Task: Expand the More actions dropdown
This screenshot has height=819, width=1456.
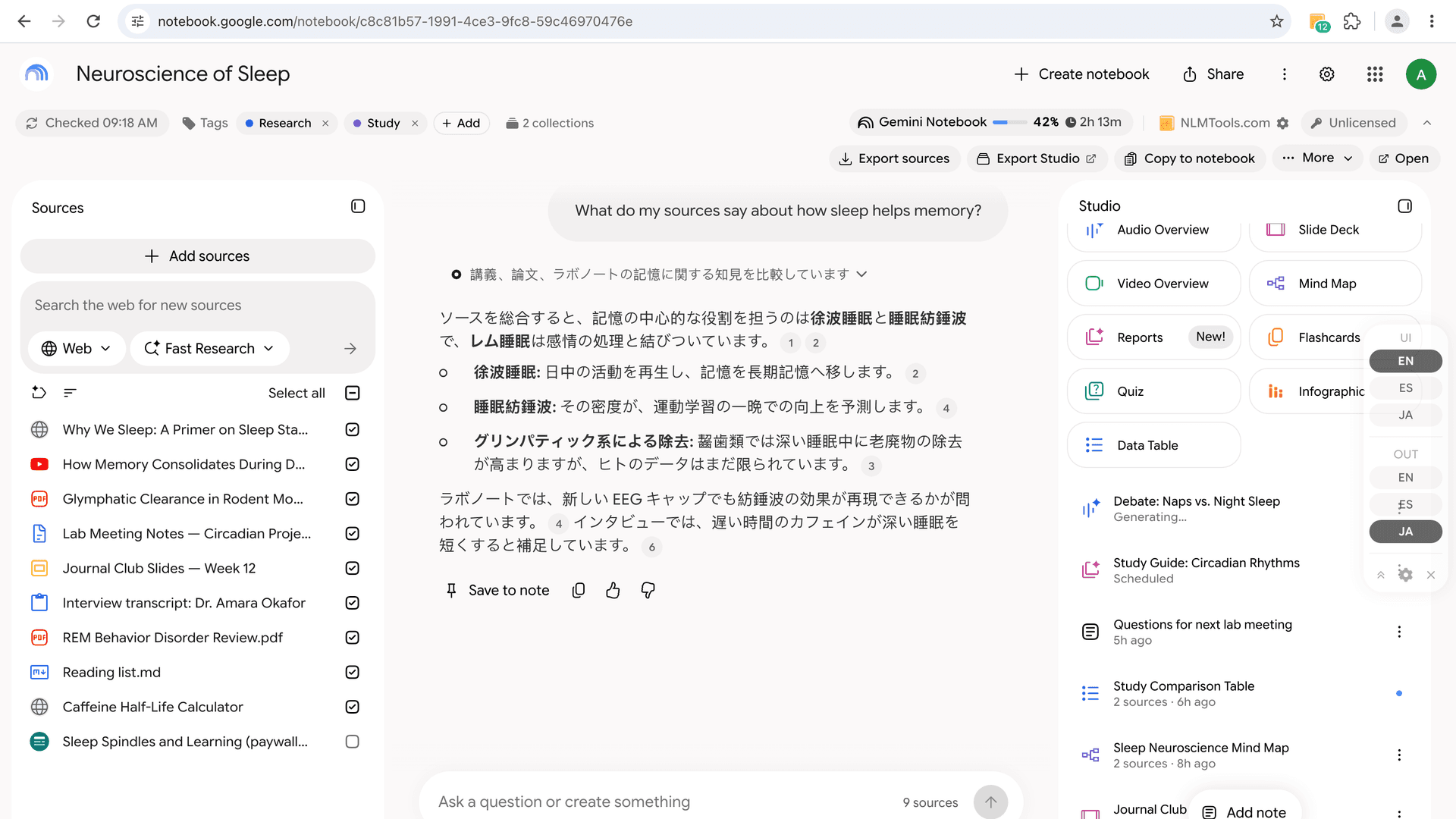Action: coord(1318,158)
